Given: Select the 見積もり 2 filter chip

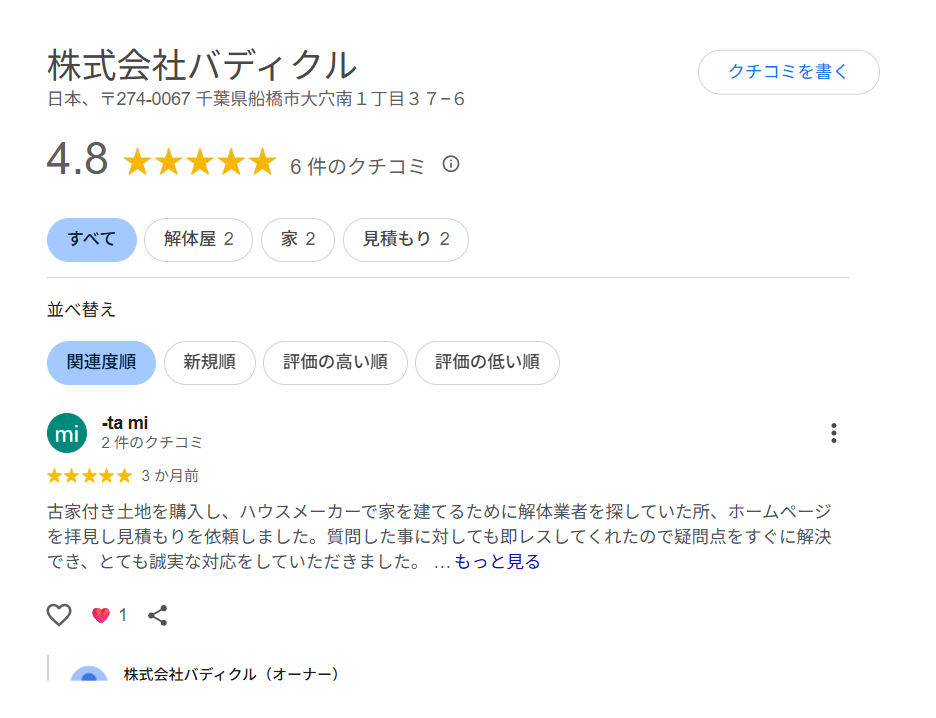Looking at the screenshot, I should [x=405, y=239].
